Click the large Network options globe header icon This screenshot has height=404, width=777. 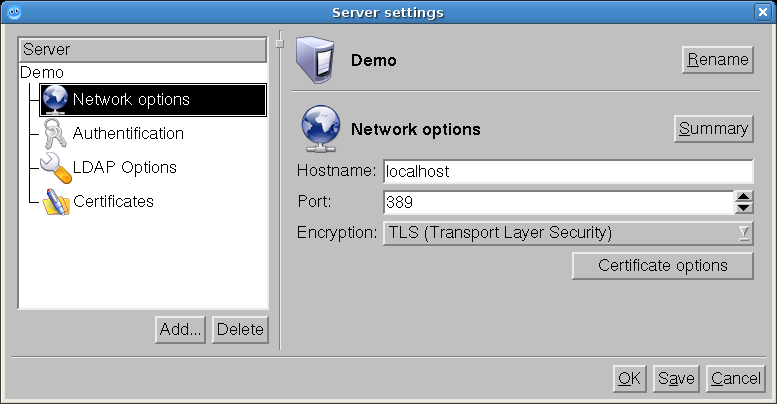coord(320,130)
